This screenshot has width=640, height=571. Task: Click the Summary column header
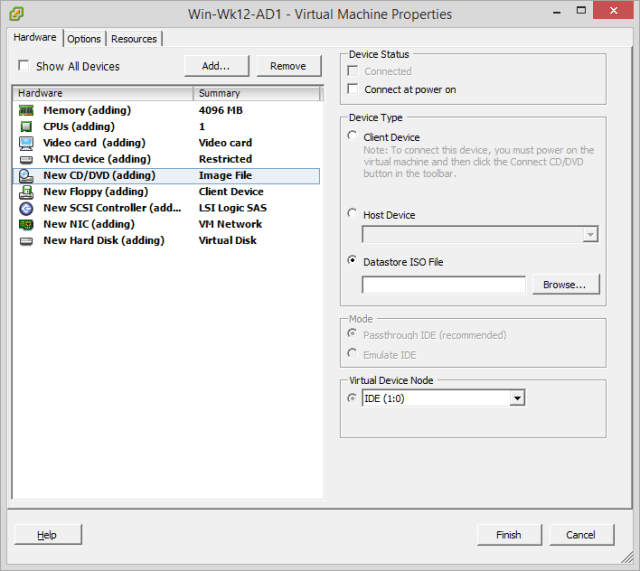coord(257,93)
